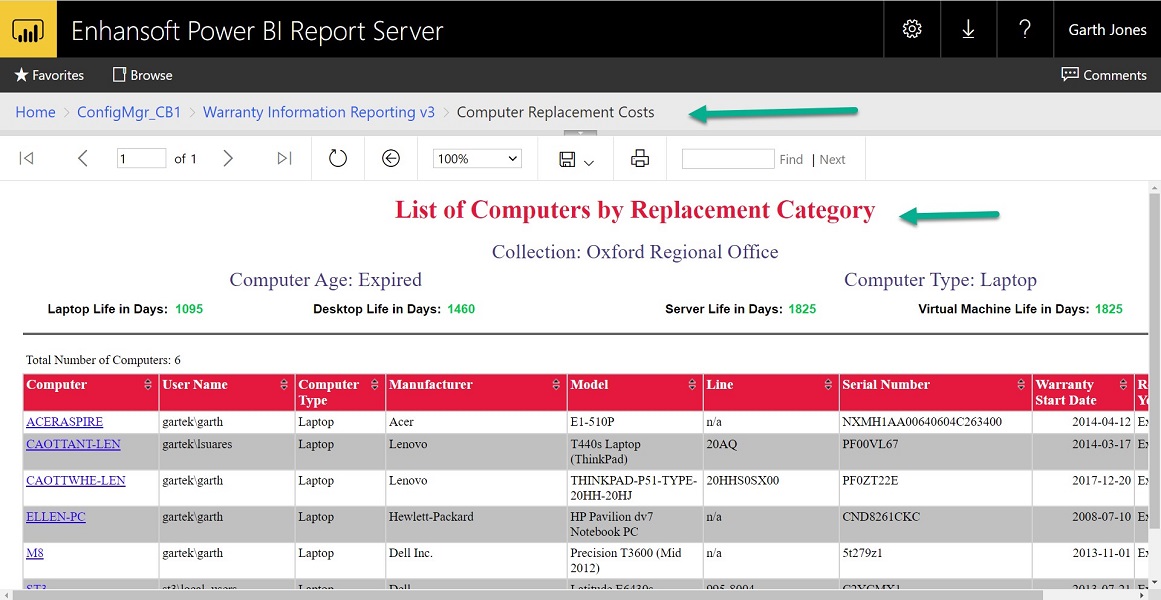Image resolution: width=1161 pixels, height=600 pixels.
Task: Open the M8 computer link
Action: [35, 553]
